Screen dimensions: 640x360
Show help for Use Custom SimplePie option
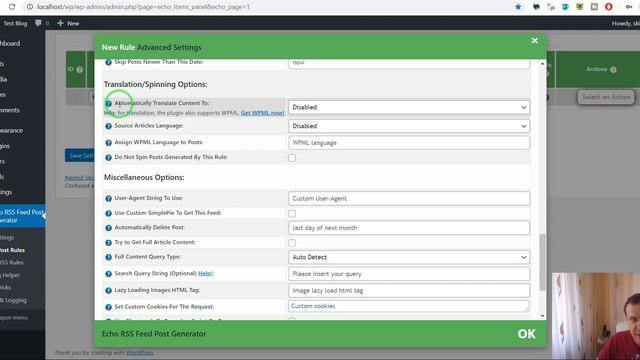109,213
